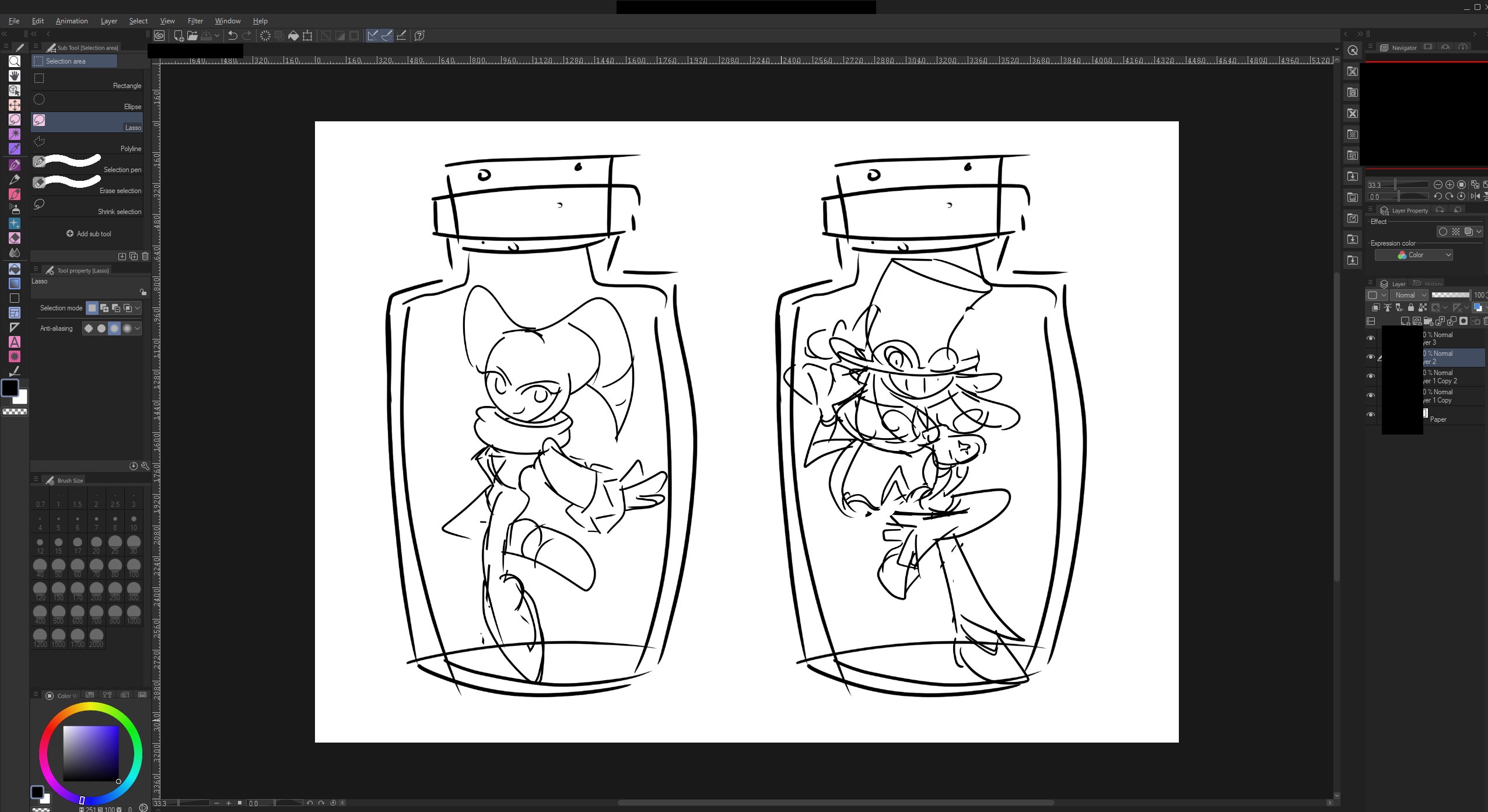1488x812 pixels.
Task: Open the Filter menu
Action: 195,21
